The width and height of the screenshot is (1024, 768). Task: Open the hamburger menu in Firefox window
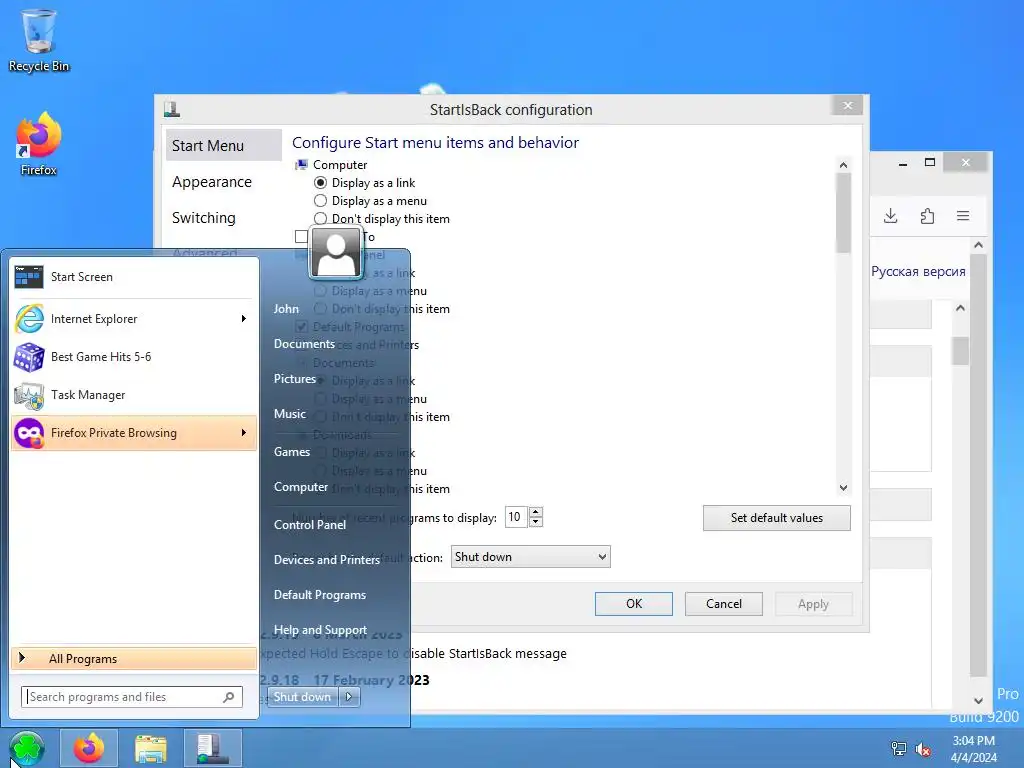coord(963,216)
